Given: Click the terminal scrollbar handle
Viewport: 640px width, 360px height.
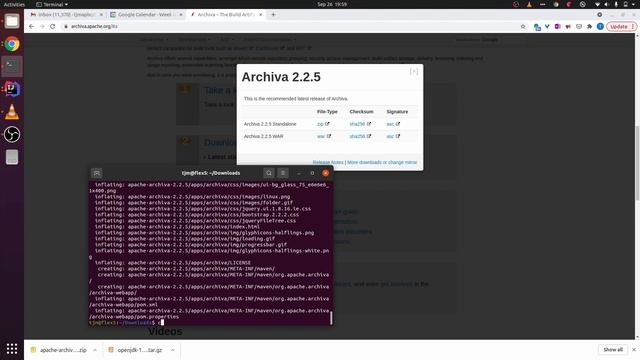Looking at the screenshot, I should (x=331, y=318).
